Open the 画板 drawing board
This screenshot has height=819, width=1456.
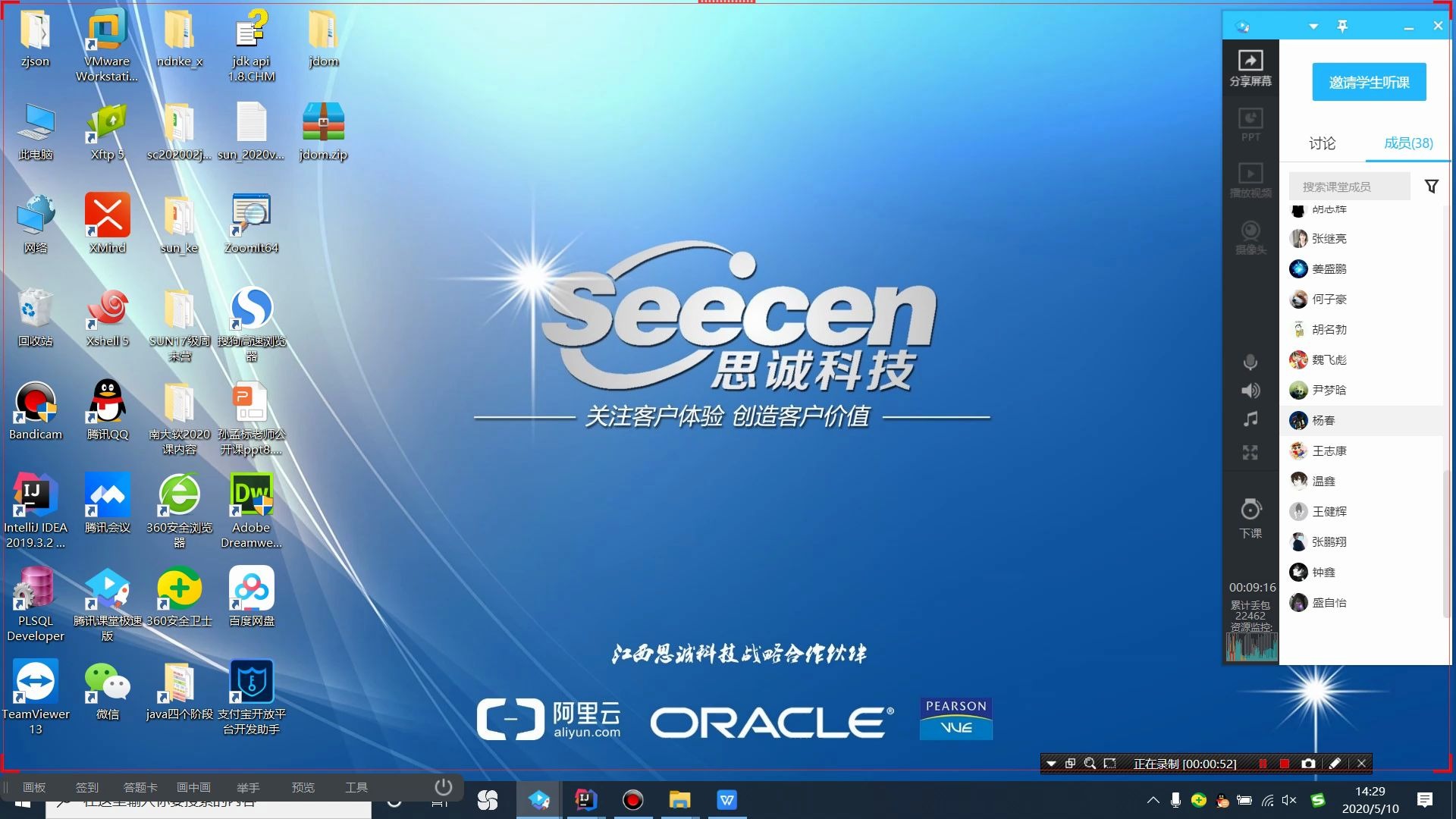[34, 787]
